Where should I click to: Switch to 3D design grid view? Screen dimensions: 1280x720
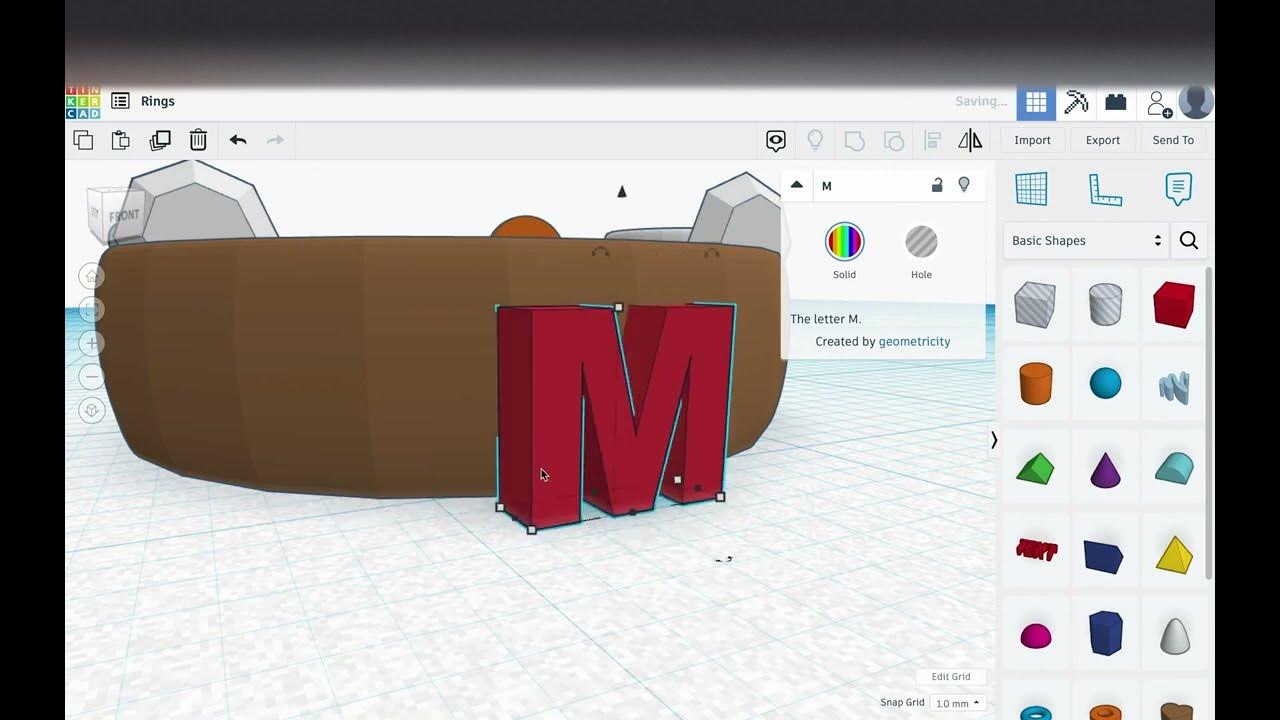pyautogui.click(x=1036, y=102)
